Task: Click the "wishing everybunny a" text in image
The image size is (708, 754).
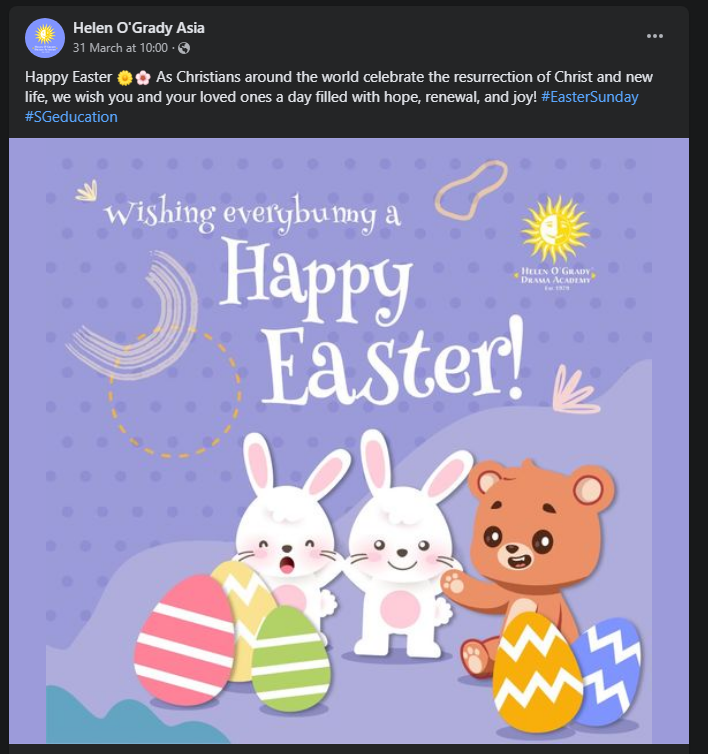Action: click(x=252, y=214)
